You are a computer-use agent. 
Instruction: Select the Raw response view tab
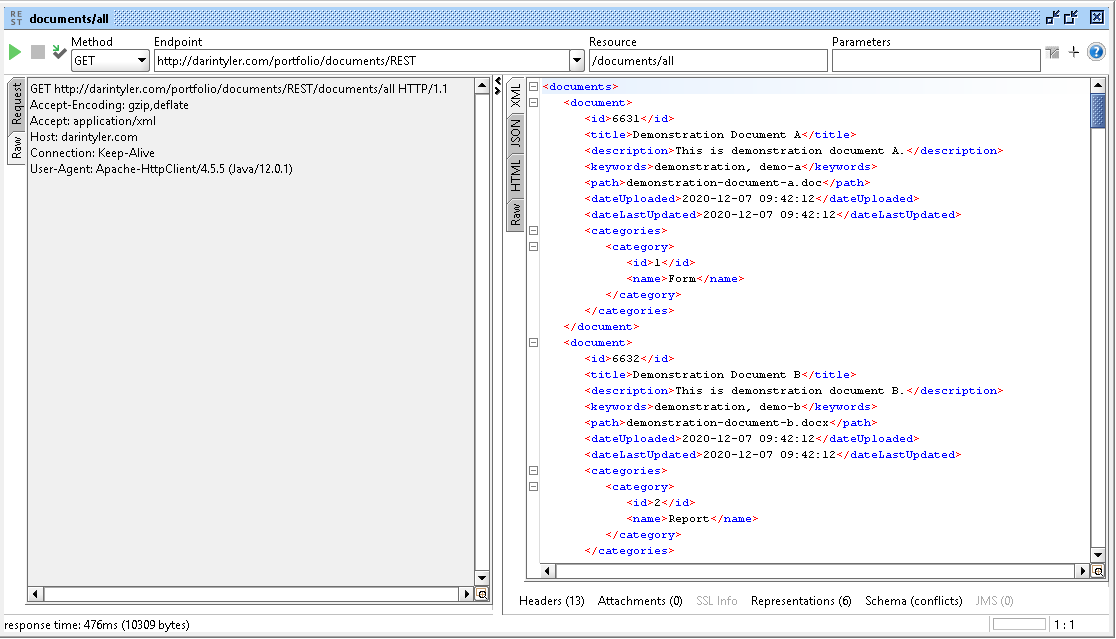515,213
